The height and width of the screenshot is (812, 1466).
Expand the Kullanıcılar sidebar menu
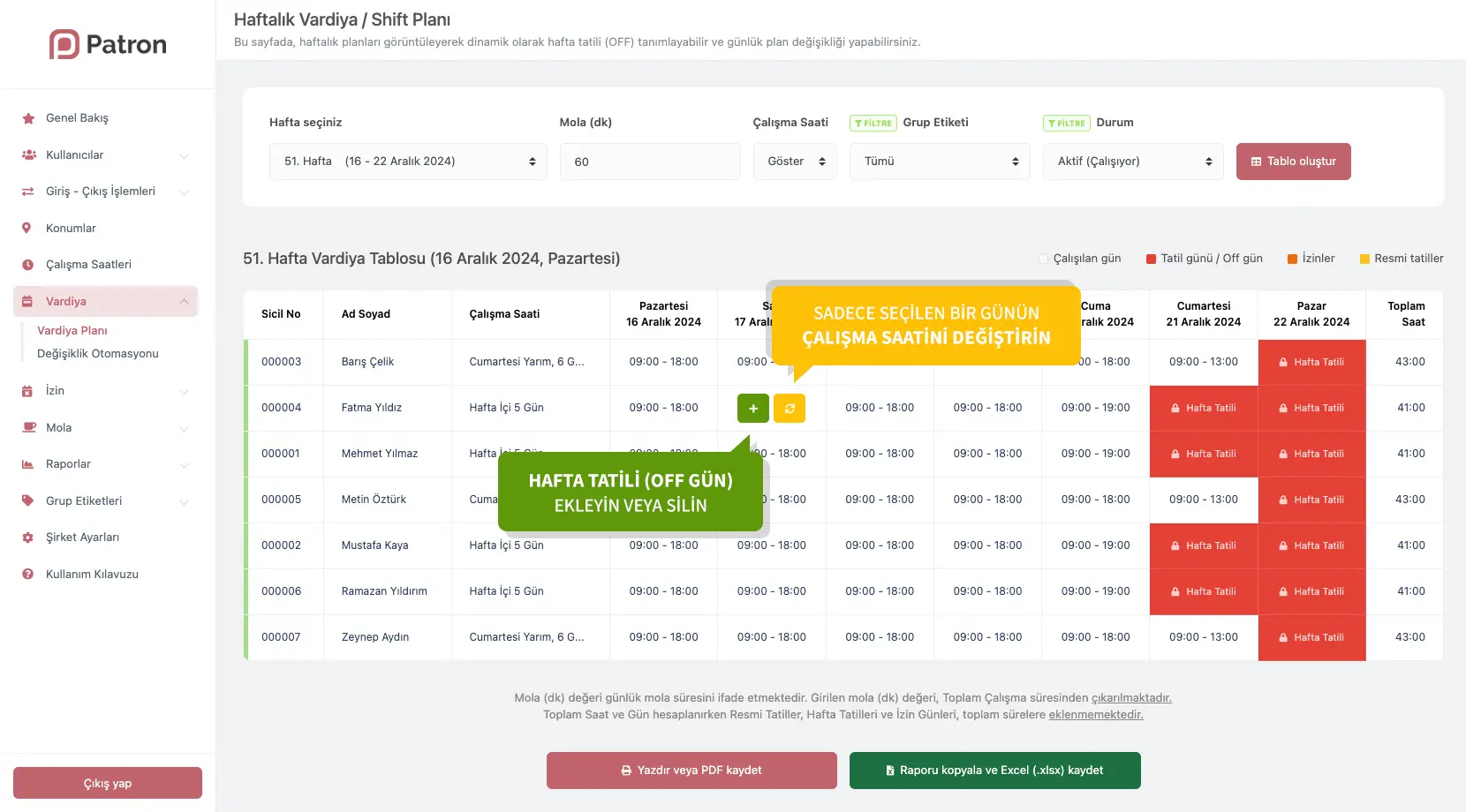pos(106,155)
